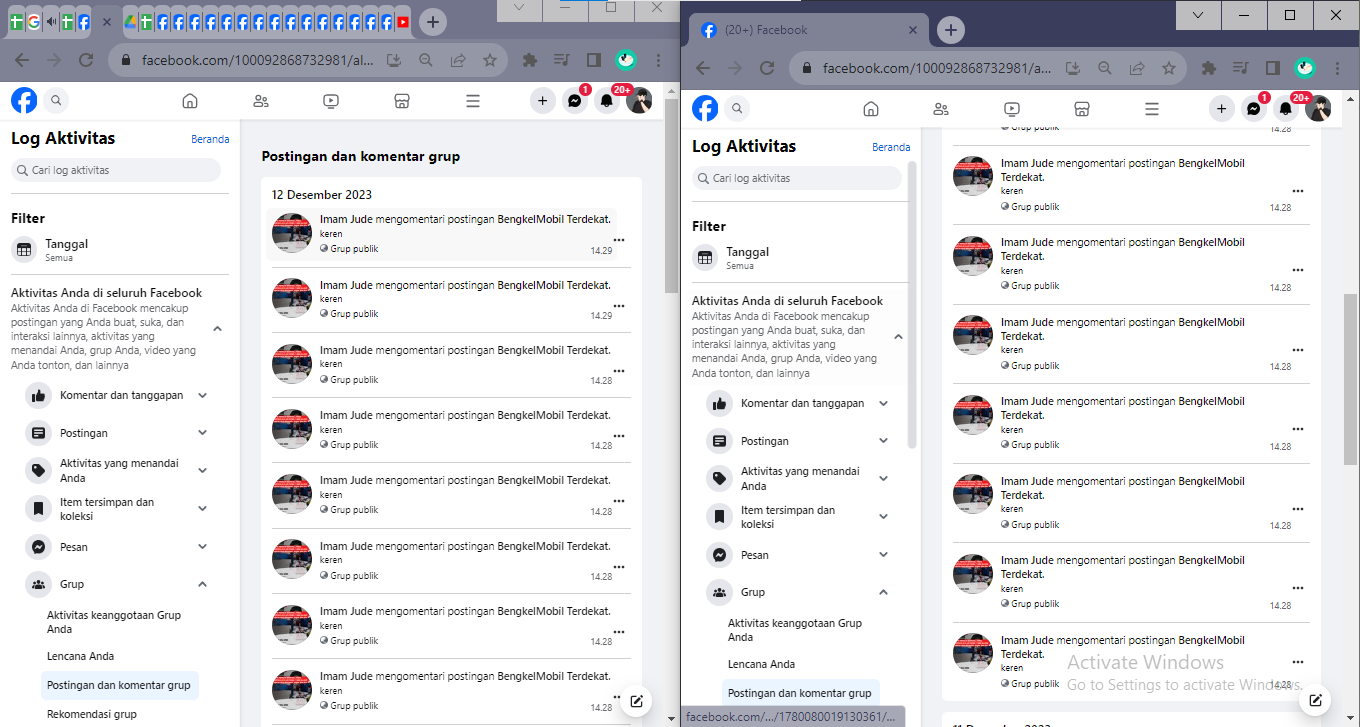Viewport: 1360px width, 727px height.
Task: Select 'Lencana Anda' in the left window
Action: point(81,656)
